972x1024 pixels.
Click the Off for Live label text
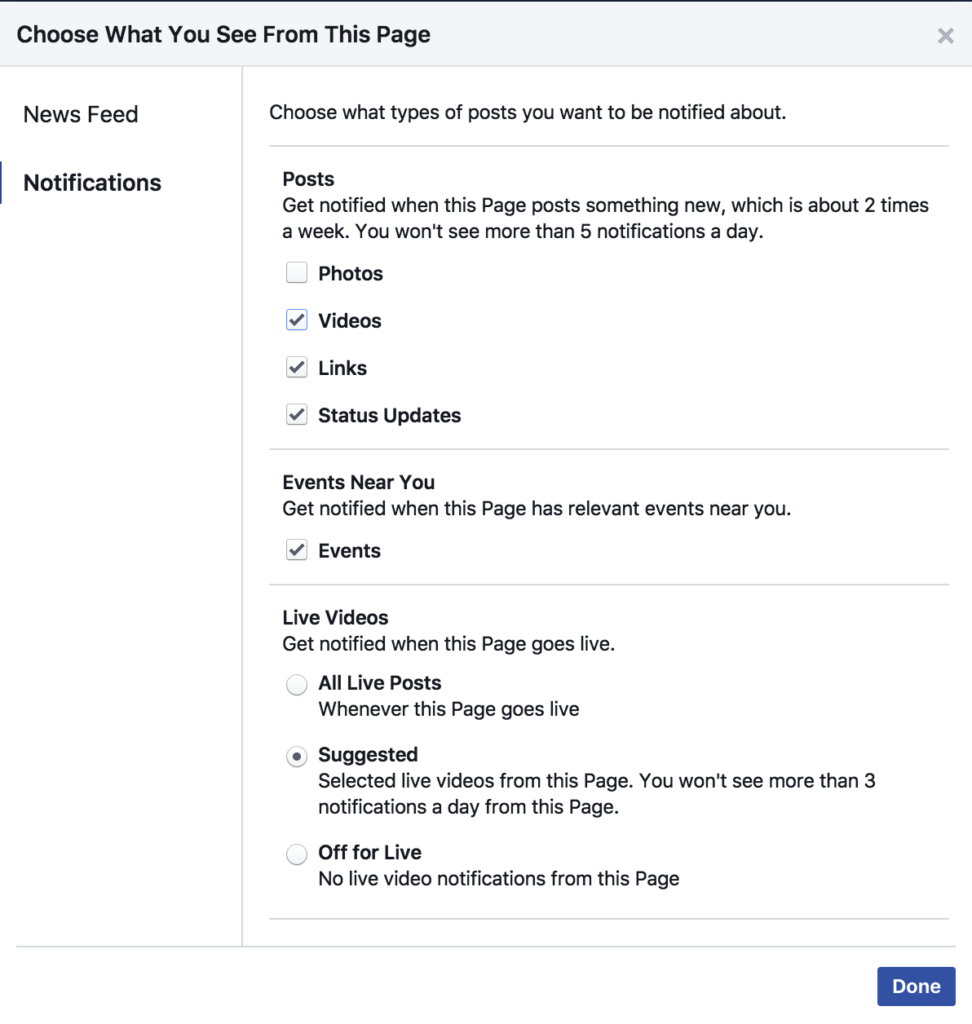pyautogui.click(x=369, y=852)
